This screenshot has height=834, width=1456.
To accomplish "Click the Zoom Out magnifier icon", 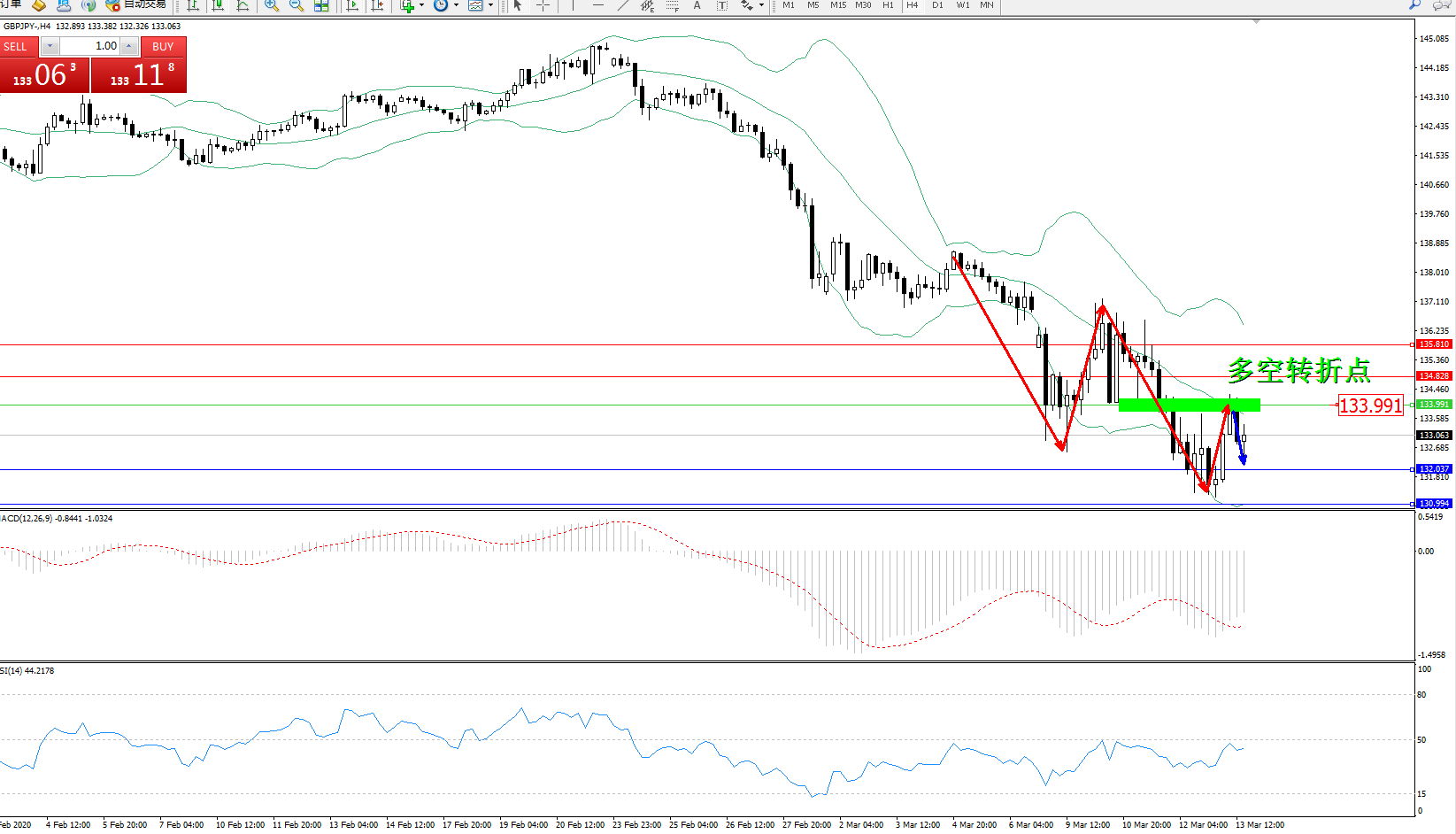I will click(297, 5).
